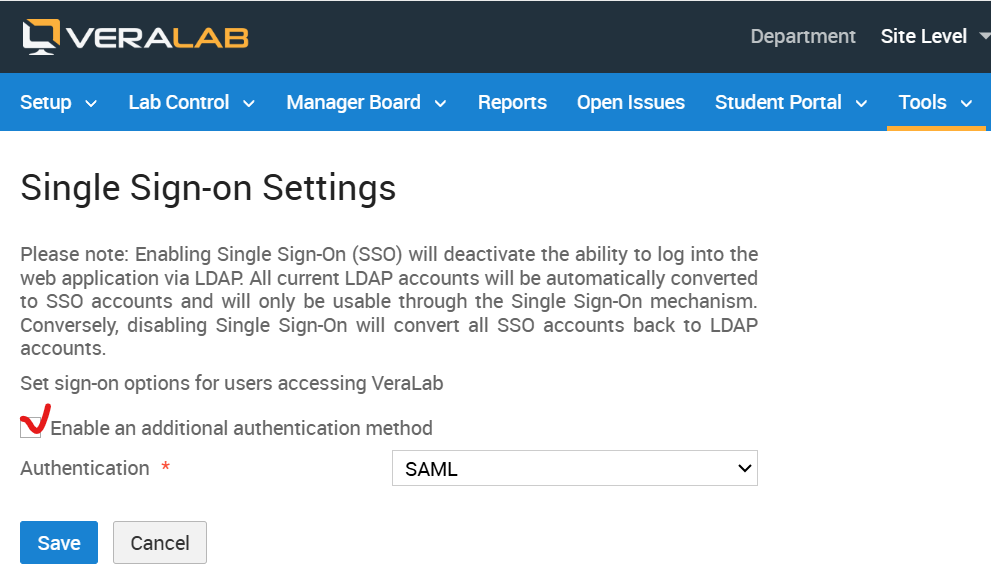Image resolution: width=991 pixels, height=570 pixels.
Task: Open the Site Level dropdown
Action: pyautogui.click(x=935, y=37)
